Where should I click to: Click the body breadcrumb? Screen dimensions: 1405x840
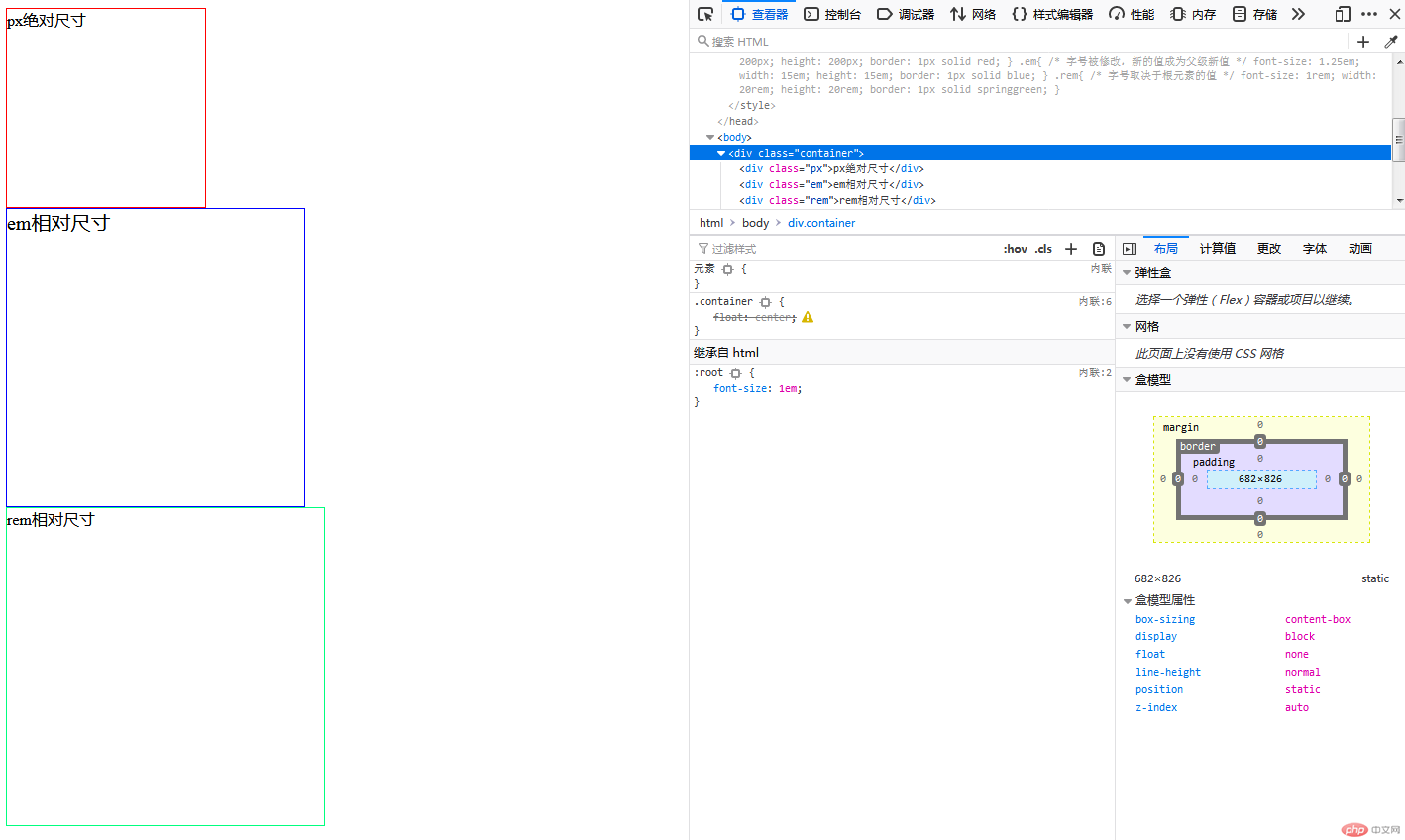coord(755,223)
